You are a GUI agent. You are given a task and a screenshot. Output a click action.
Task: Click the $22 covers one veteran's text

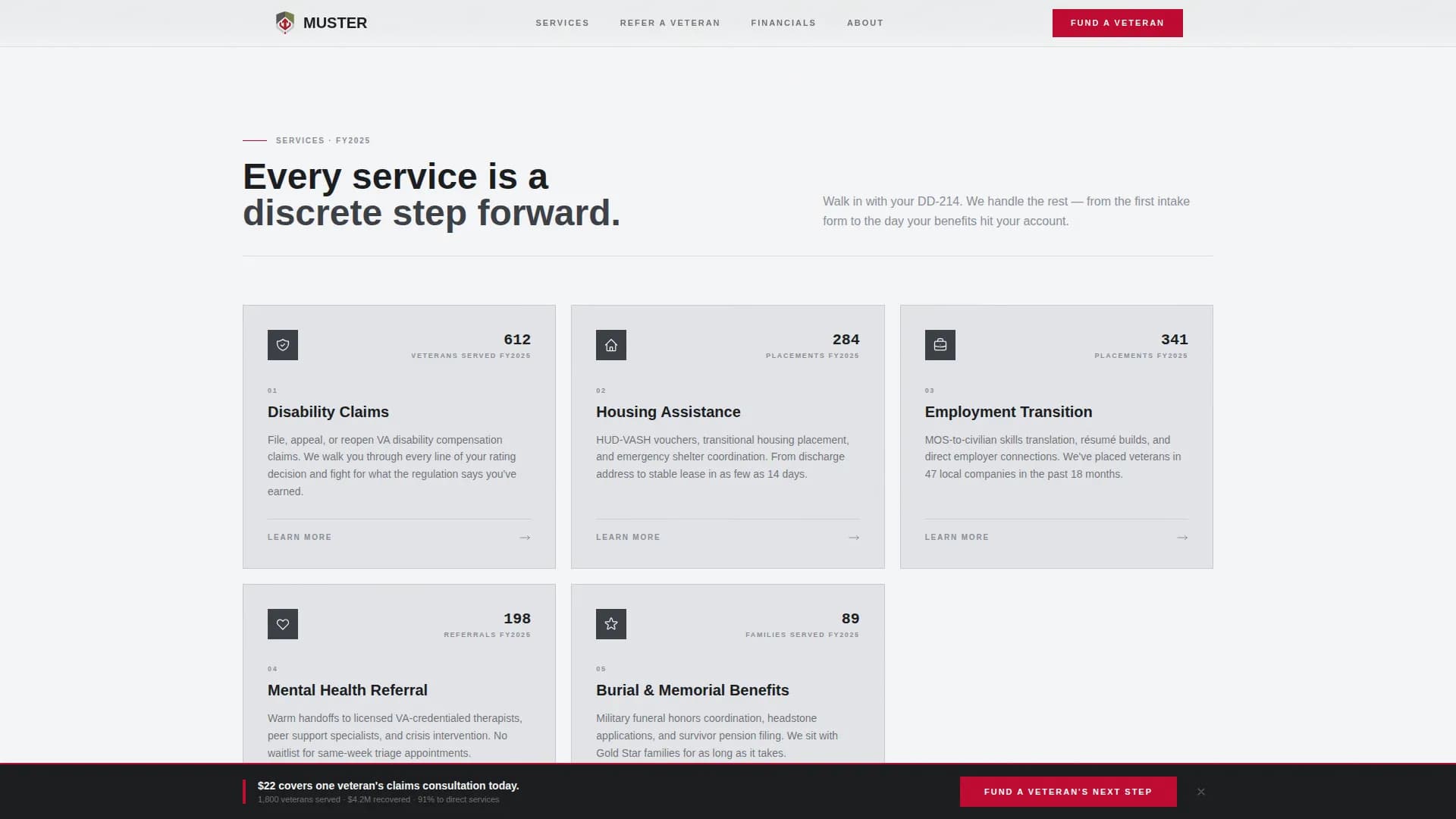pyautogui.click(x=388, y=786)
